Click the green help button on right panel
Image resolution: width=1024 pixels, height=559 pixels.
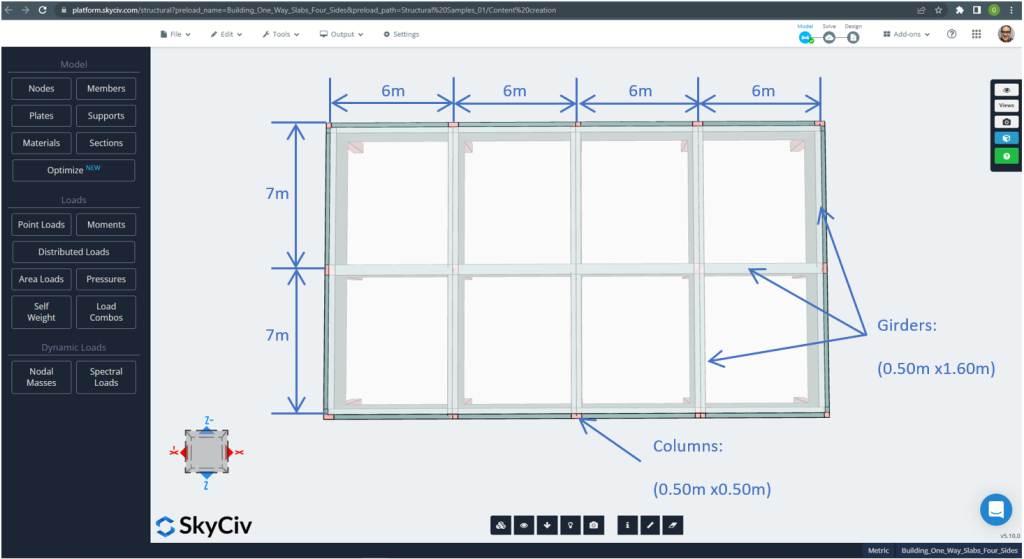click(1006, 155)
